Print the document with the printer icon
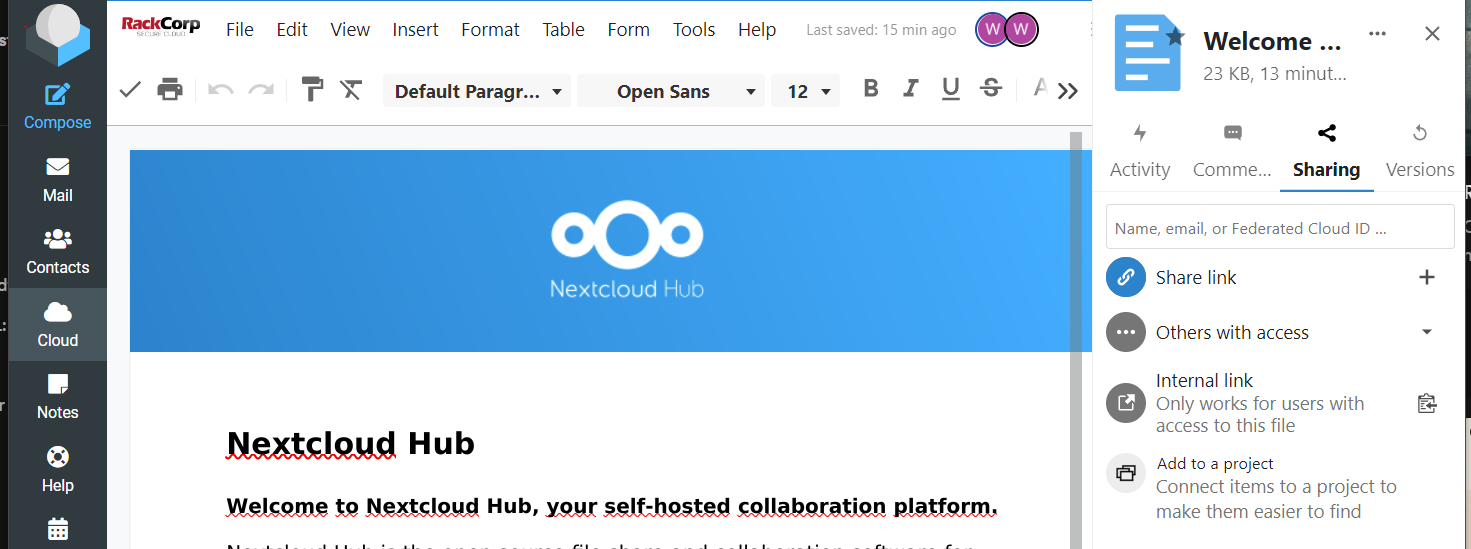This screenshot has width=1471, height=549. click(170, 90)
